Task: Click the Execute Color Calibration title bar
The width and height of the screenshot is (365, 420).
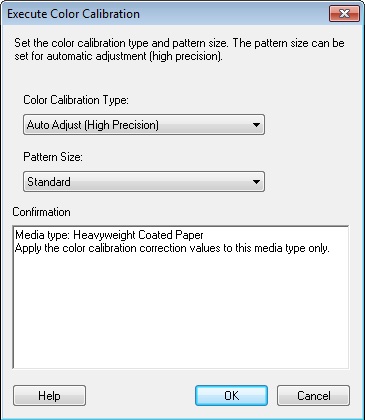Action: point(167,14)
